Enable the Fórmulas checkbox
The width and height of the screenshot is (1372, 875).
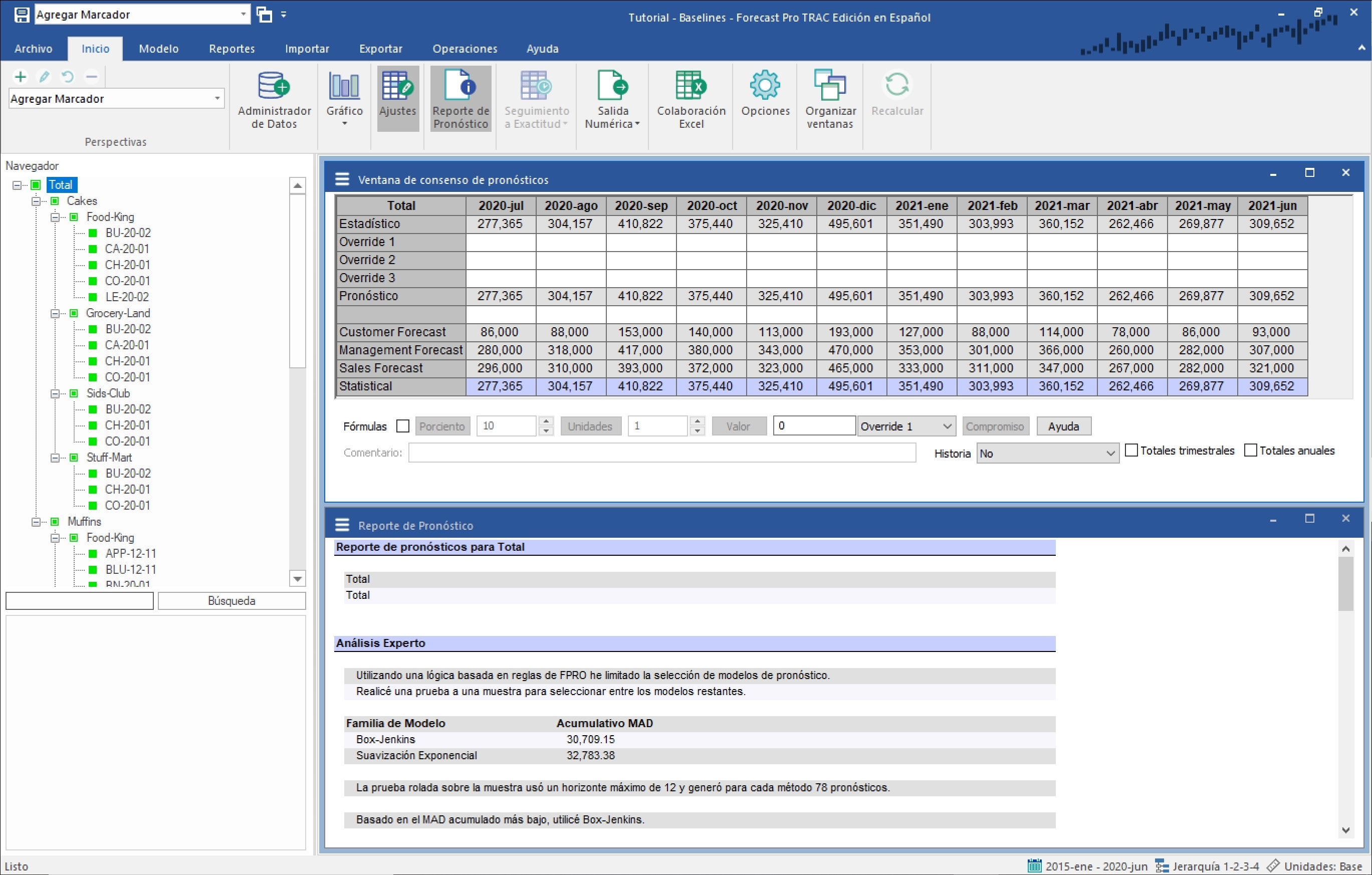click(x=403, y=426)
